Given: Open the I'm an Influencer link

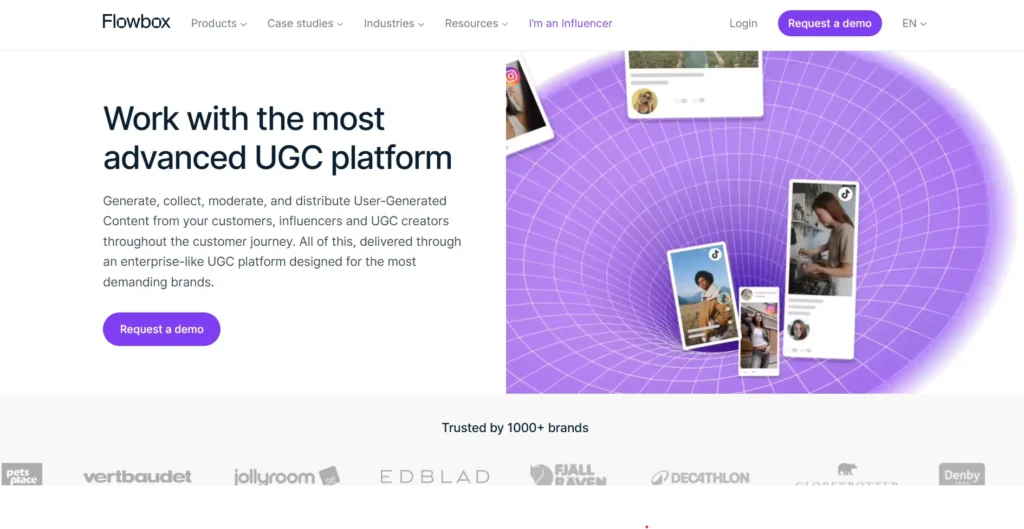Looking at the screenshot, I should tap(570, 24).
